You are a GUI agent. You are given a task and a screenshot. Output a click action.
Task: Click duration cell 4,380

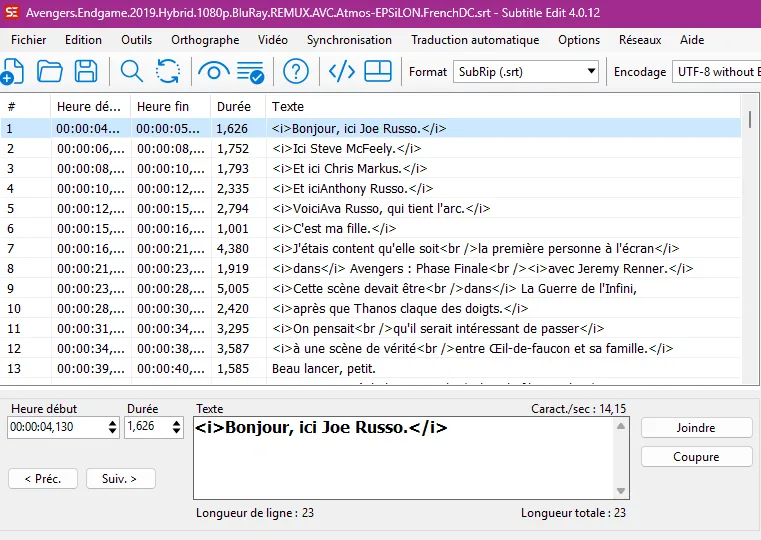click(232, 248)
